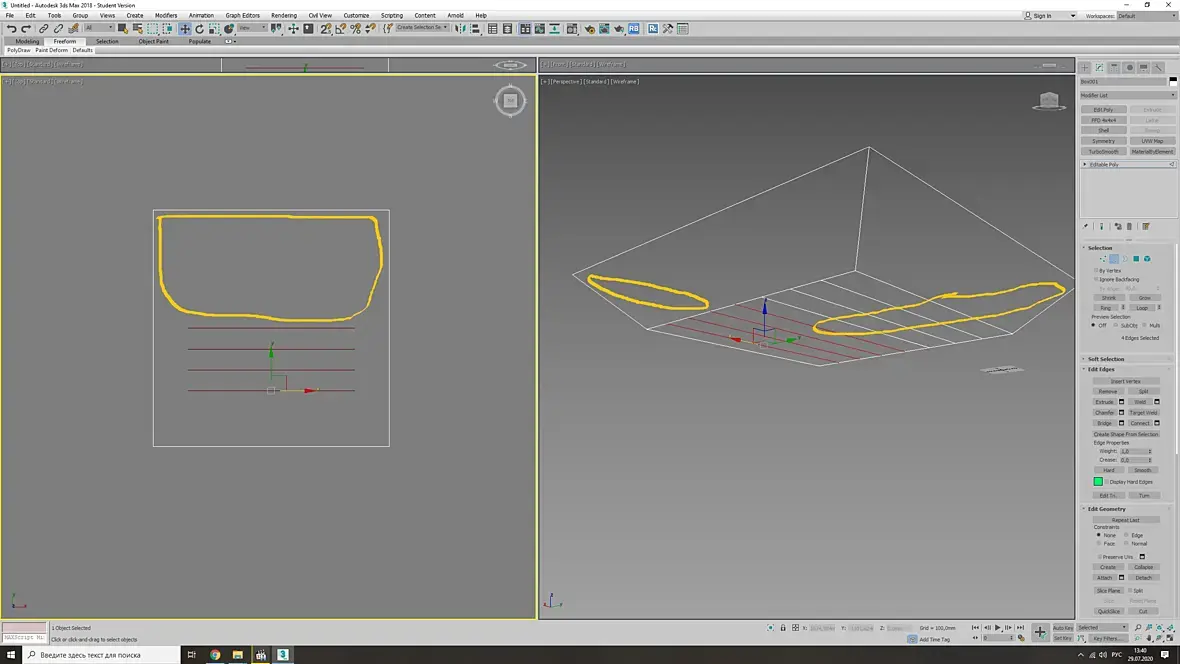
Task: Select Multi preview selection radio
Action: click(1145, 325)
